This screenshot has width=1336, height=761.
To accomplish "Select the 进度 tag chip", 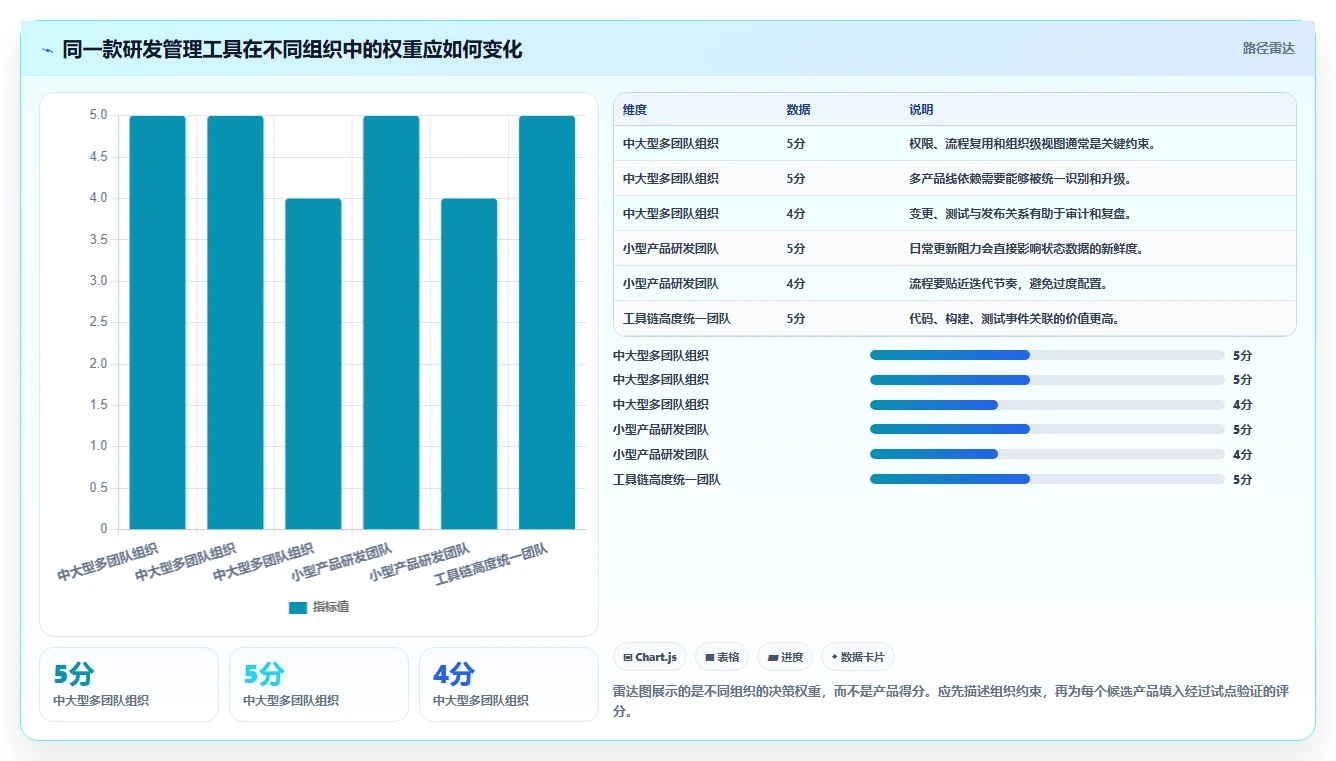I will pyautogui.click(x=785, y=657).
